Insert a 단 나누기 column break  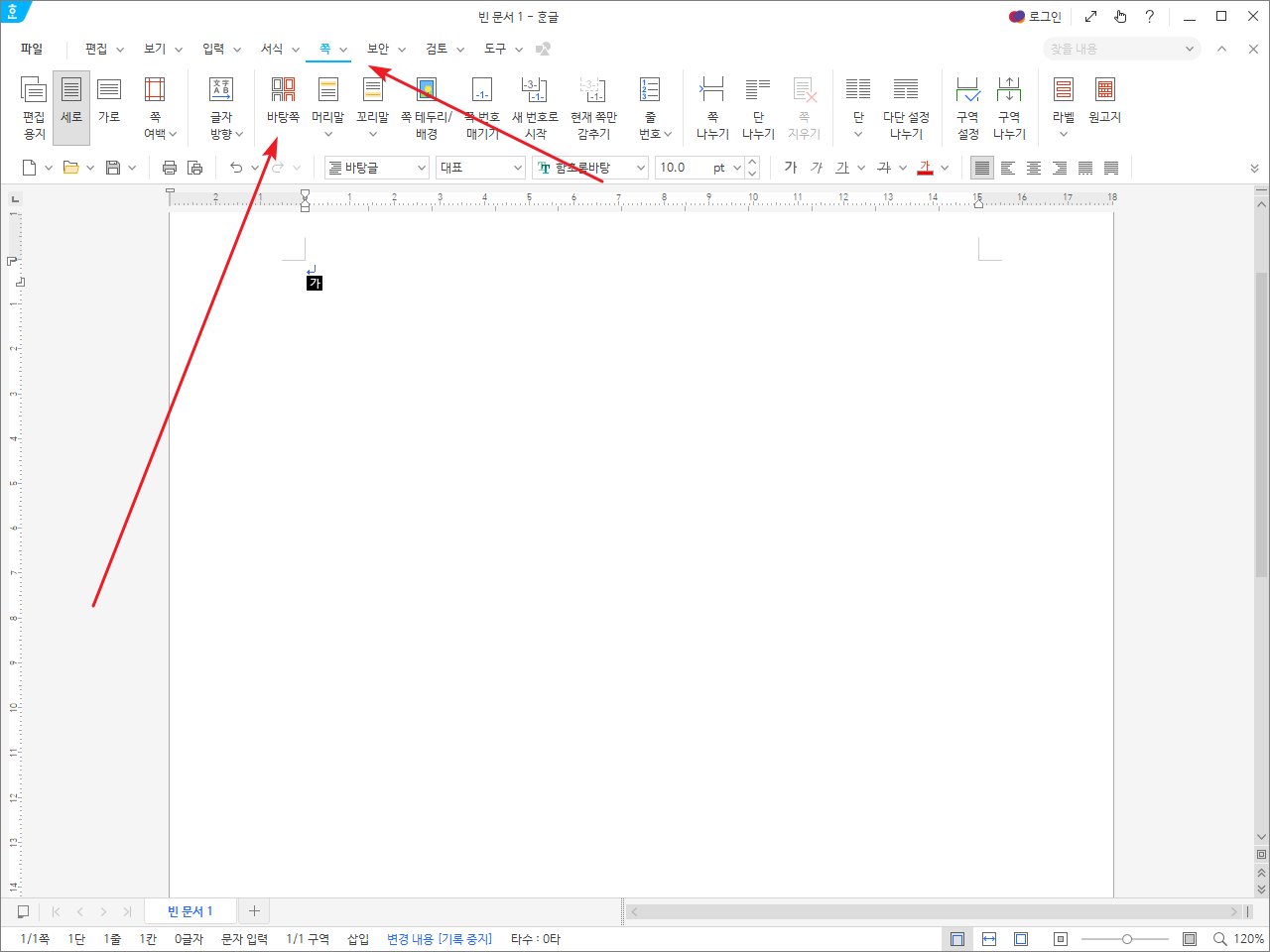point(758,108)
